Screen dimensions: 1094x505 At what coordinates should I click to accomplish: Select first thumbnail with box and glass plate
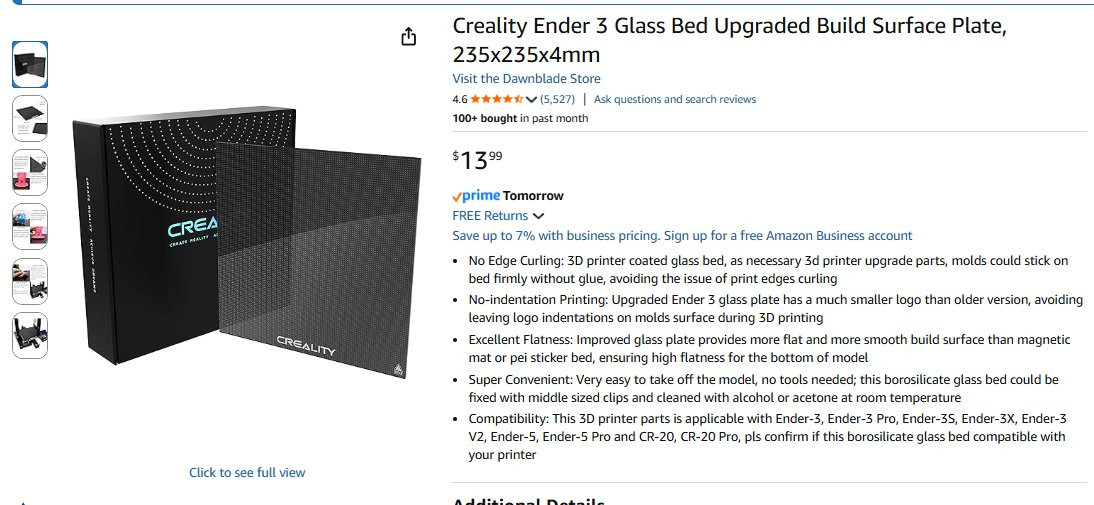point(30,64)
